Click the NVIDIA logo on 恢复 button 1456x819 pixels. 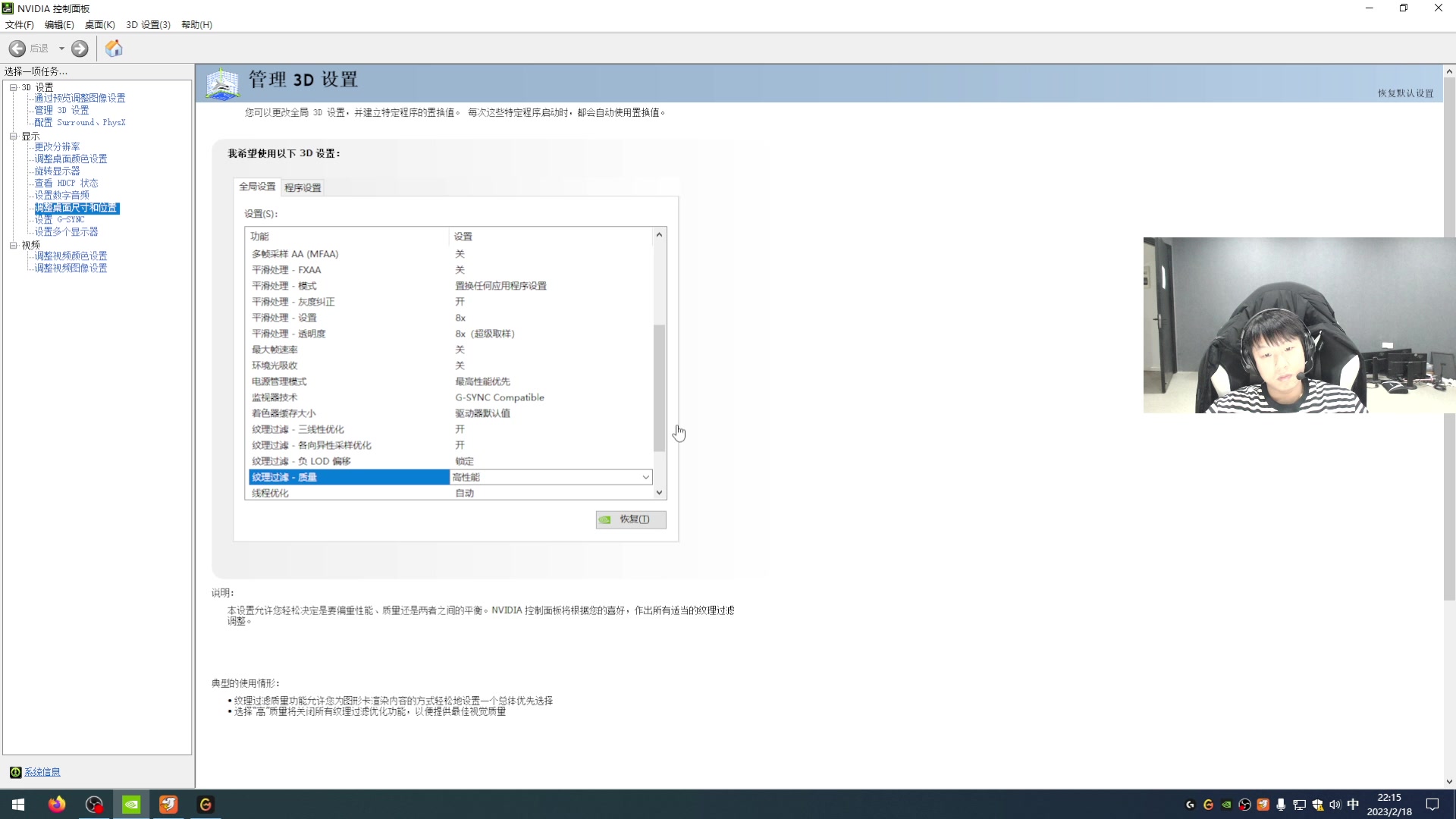tap(604, 519)
